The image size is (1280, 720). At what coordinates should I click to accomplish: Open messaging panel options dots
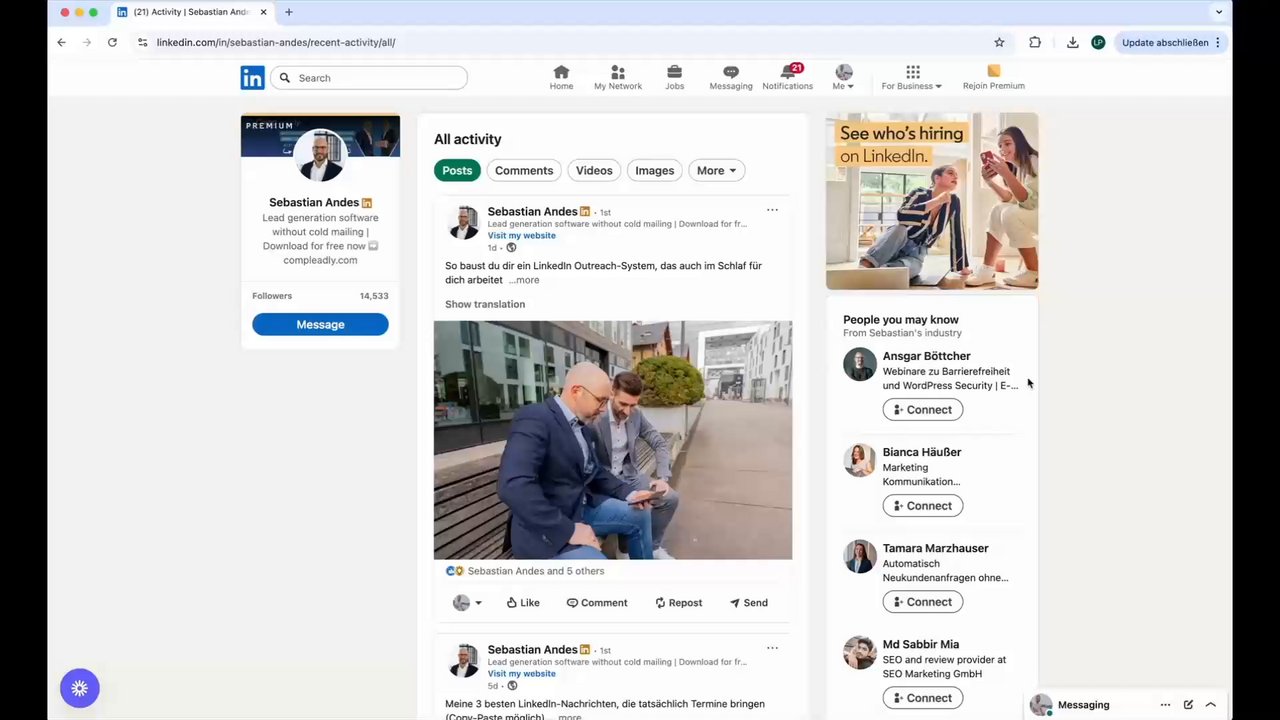point(1165,705)
